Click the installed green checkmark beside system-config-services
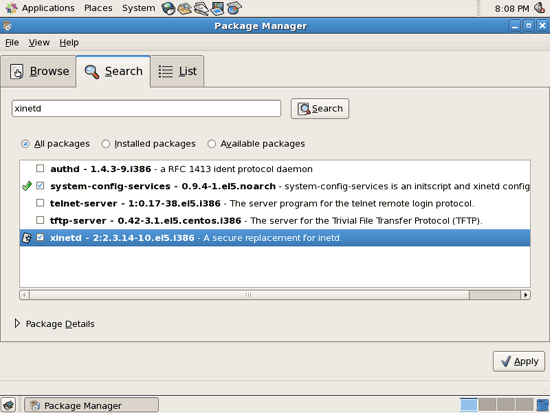 (x=27, y=186)
